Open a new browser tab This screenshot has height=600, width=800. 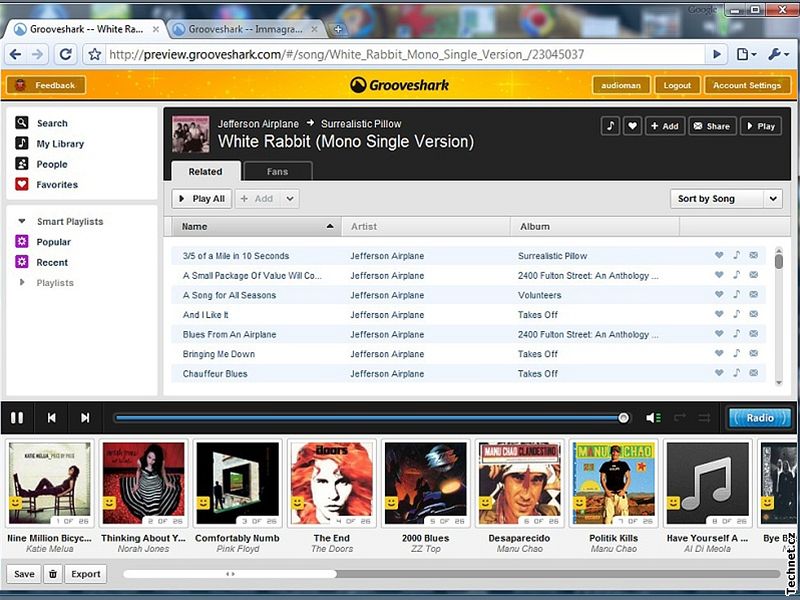(338, 29)
